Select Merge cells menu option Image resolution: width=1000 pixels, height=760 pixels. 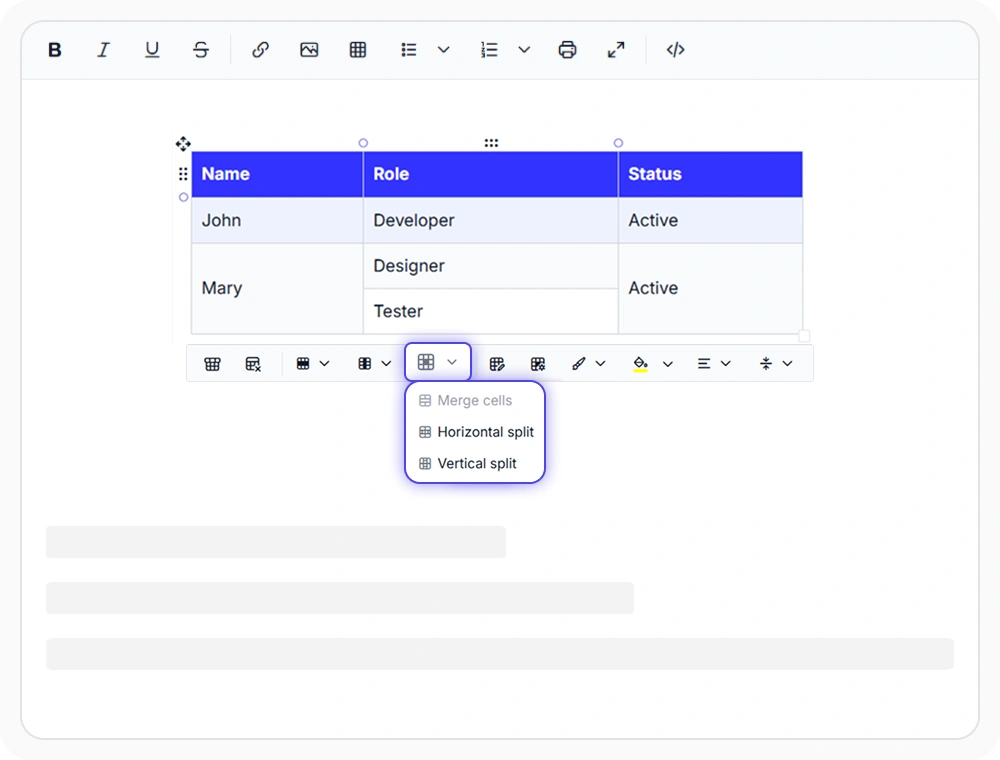tap(474, 400)
